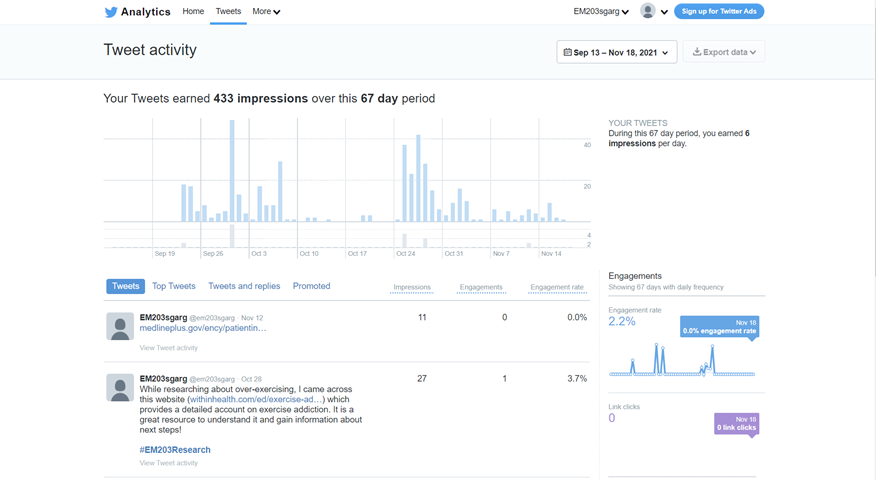Screen dimensions: 876x480
Task: Switch to Promoted tab
Action: pos(311,286)
